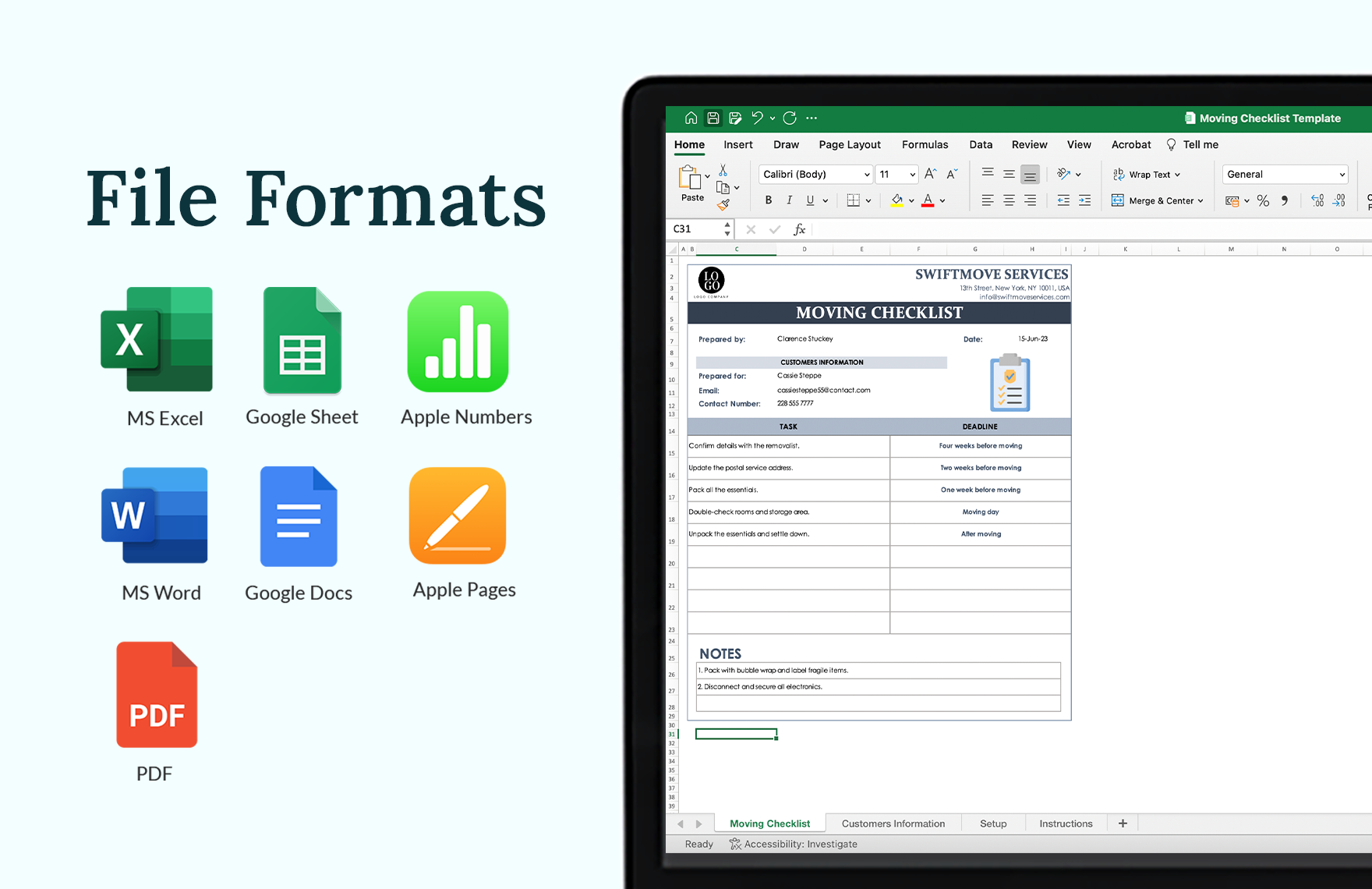Apply Percent style

1263,200
